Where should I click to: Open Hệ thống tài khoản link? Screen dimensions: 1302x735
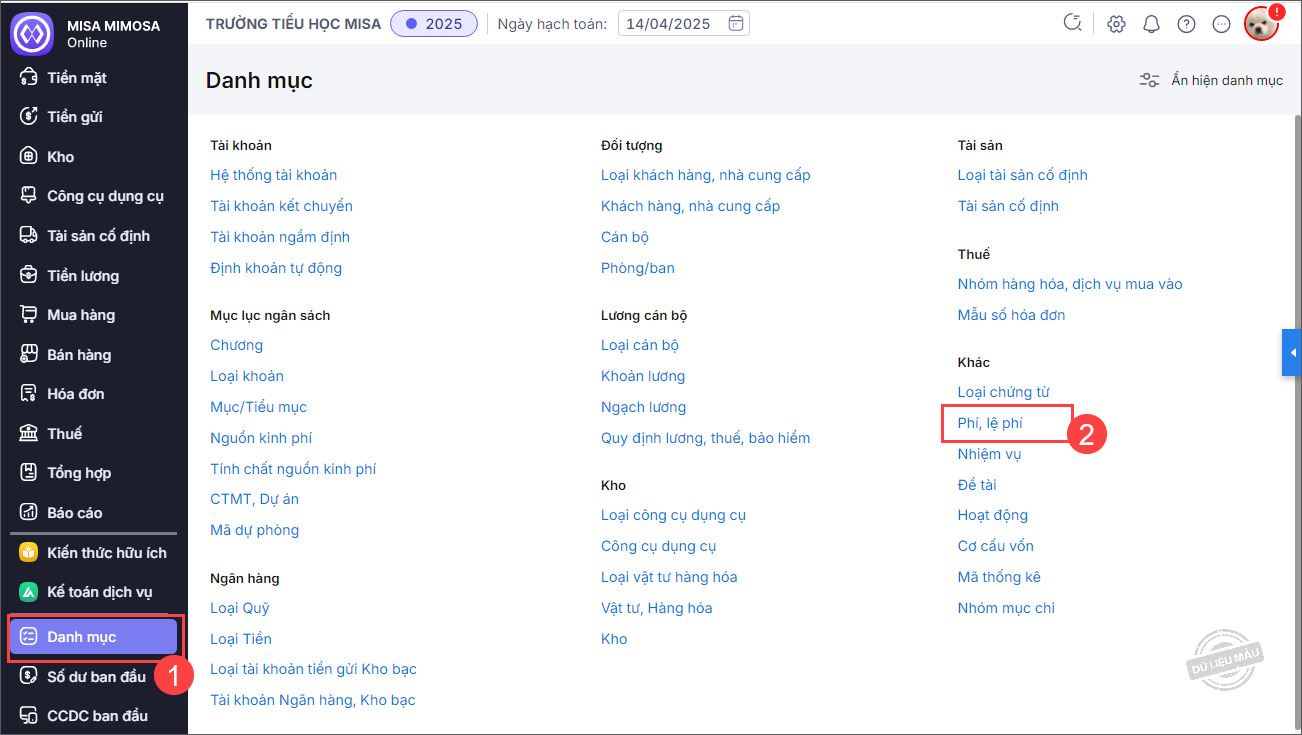pos(273,175)
